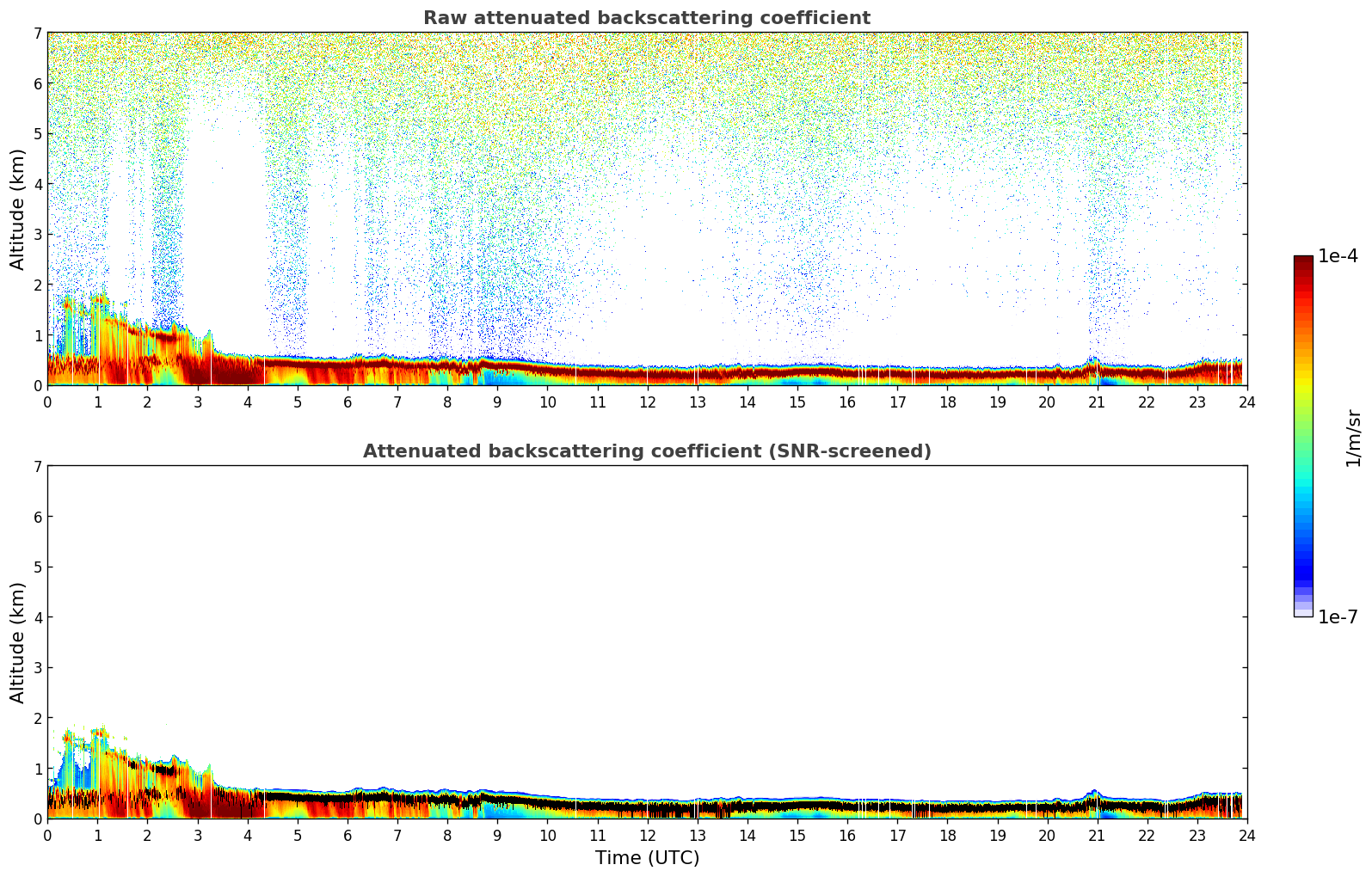This screenshot has width=1372, height=877.
Task: Click the "Raw attenuated backscattering coefficient" title
Action: coord(646,18)
